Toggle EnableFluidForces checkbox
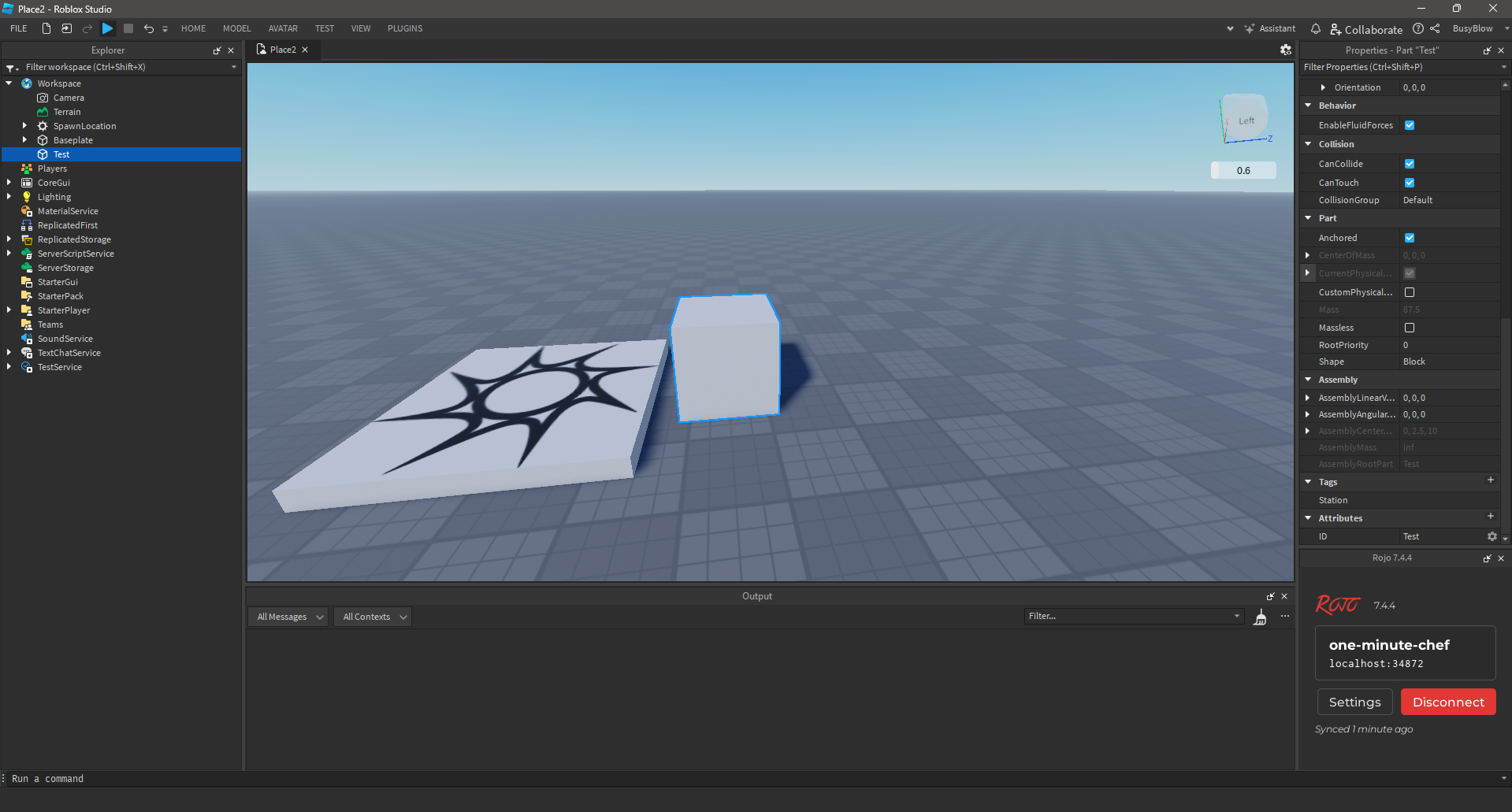Viewport: 1512px width, 812px height. pos(1410,125)
